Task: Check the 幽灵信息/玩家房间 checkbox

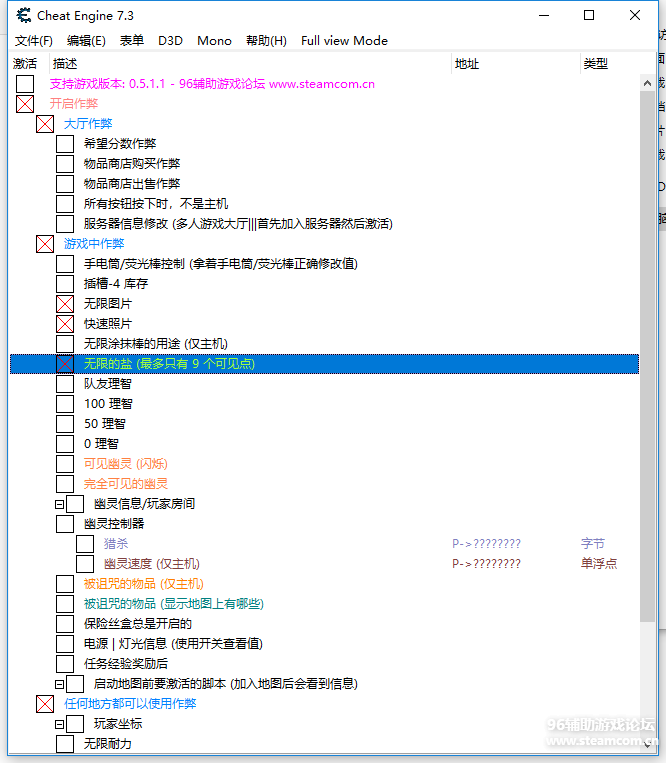Action: (x=75, y=504)
